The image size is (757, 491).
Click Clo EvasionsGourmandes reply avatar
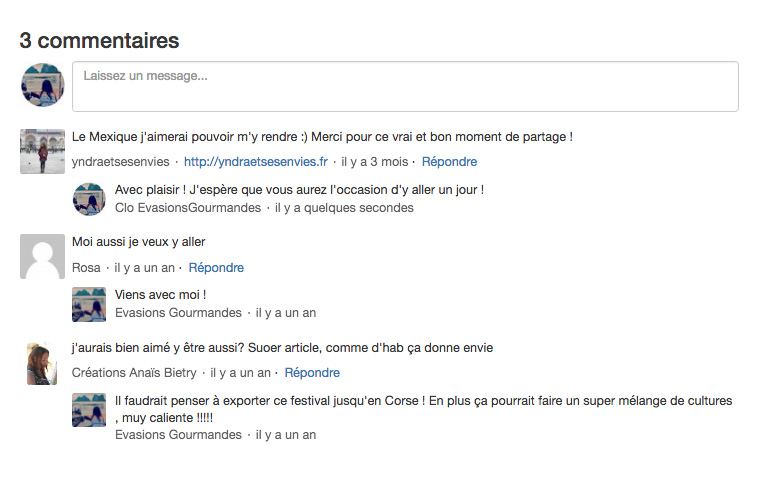89,199
